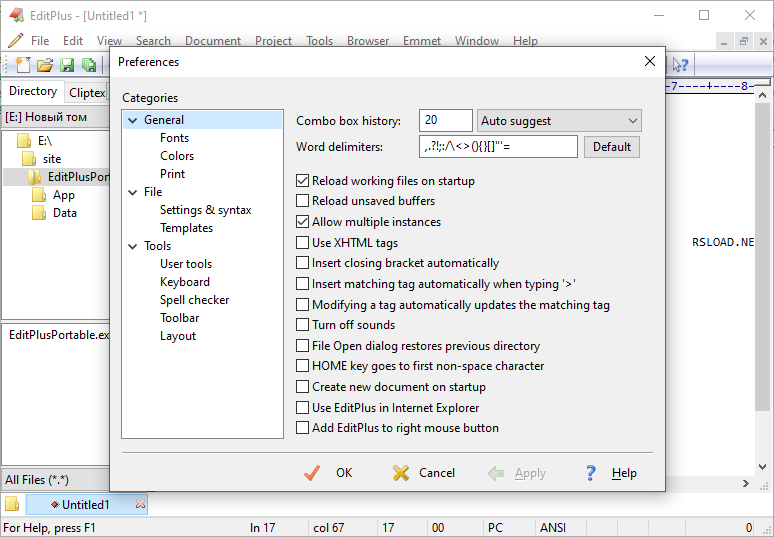This screenshot has height=537, width=774.
Task: Click the editor vertical scrollbar down arrow
Action: point(762,466)
